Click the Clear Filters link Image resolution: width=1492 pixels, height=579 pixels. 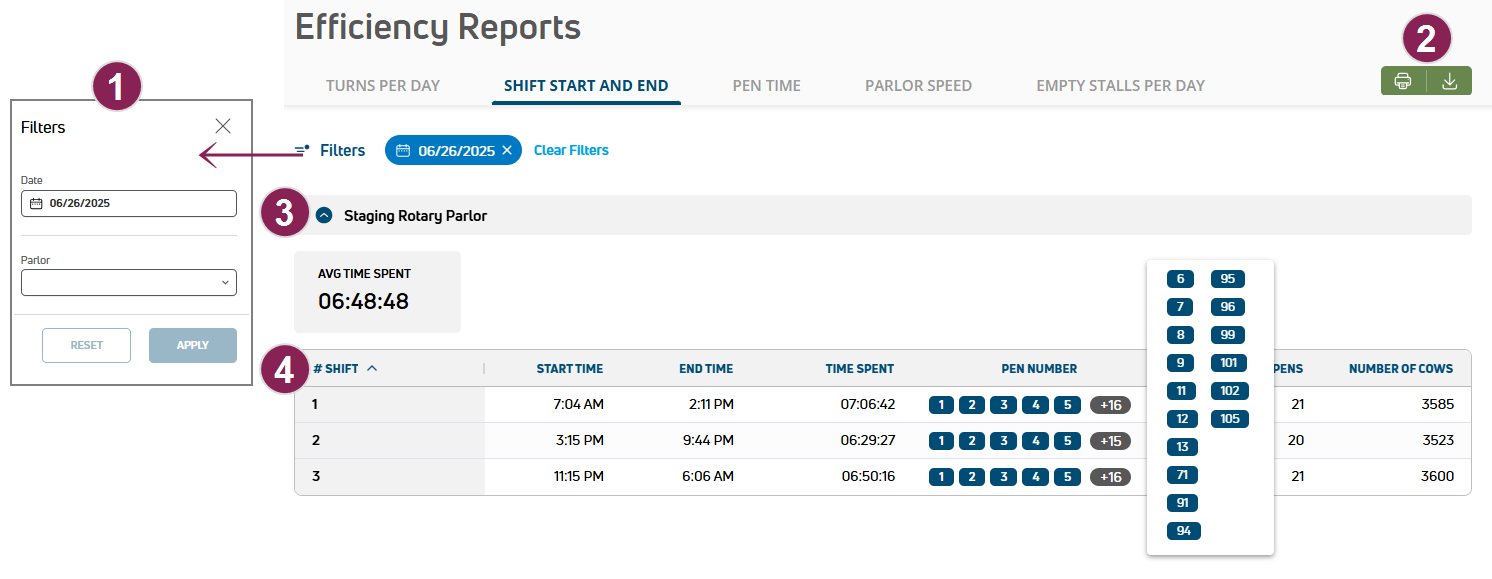point(571,150)
